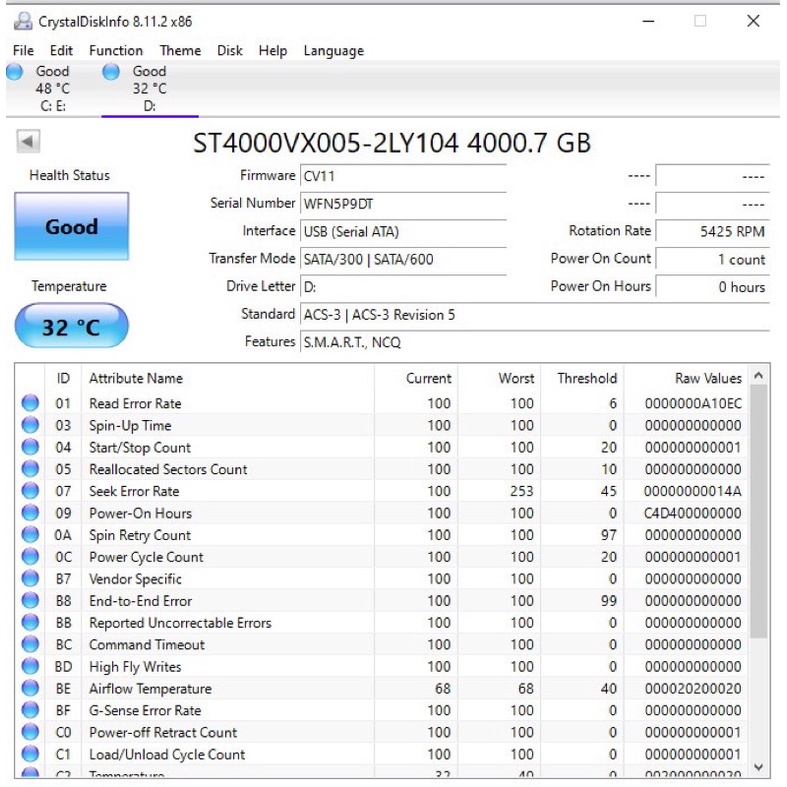Screen dimensions: 787x787
Task: Click raw value 0000000014A
Action: (x=693, y=491)
